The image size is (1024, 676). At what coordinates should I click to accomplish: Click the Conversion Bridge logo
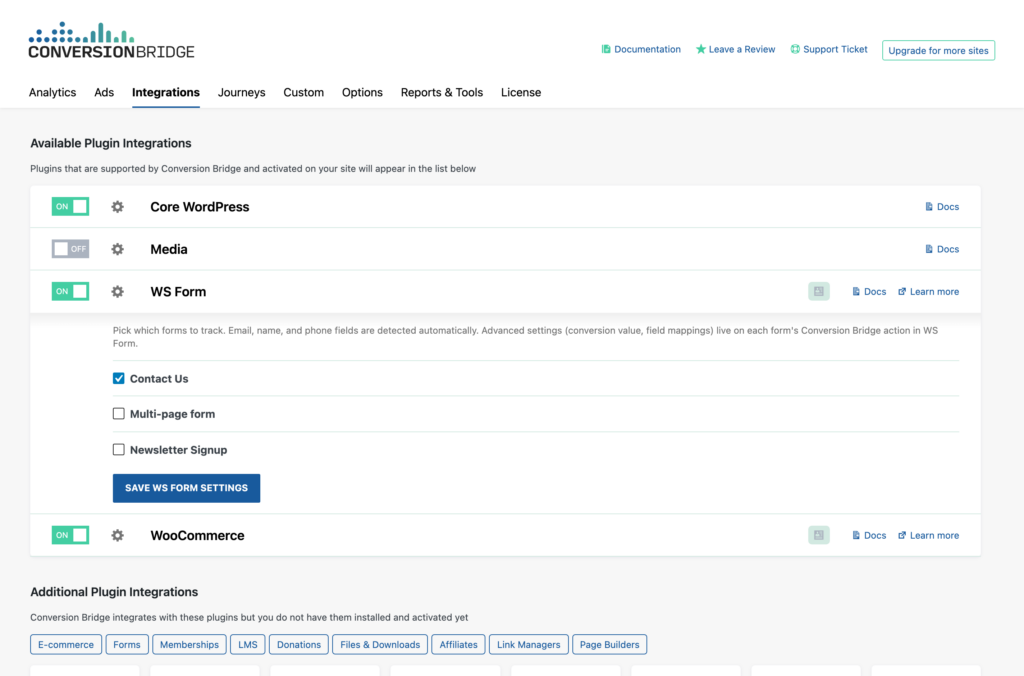point(111,40)
